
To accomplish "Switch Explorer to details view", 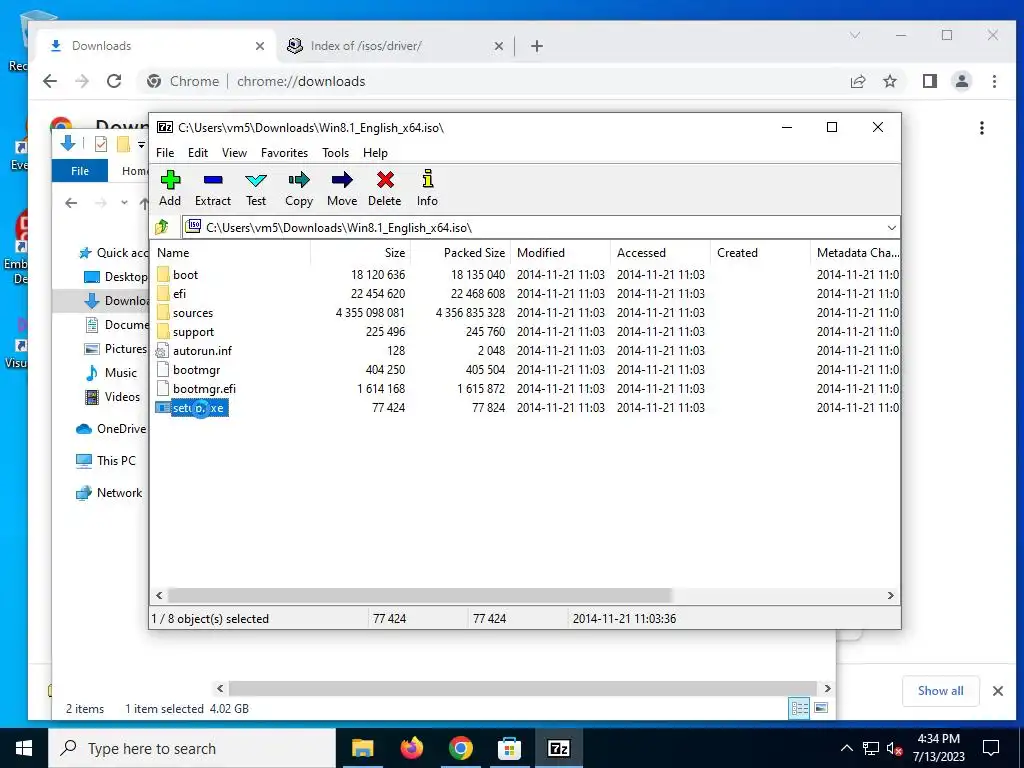I will pyautogui.click(x=799, y=708).
